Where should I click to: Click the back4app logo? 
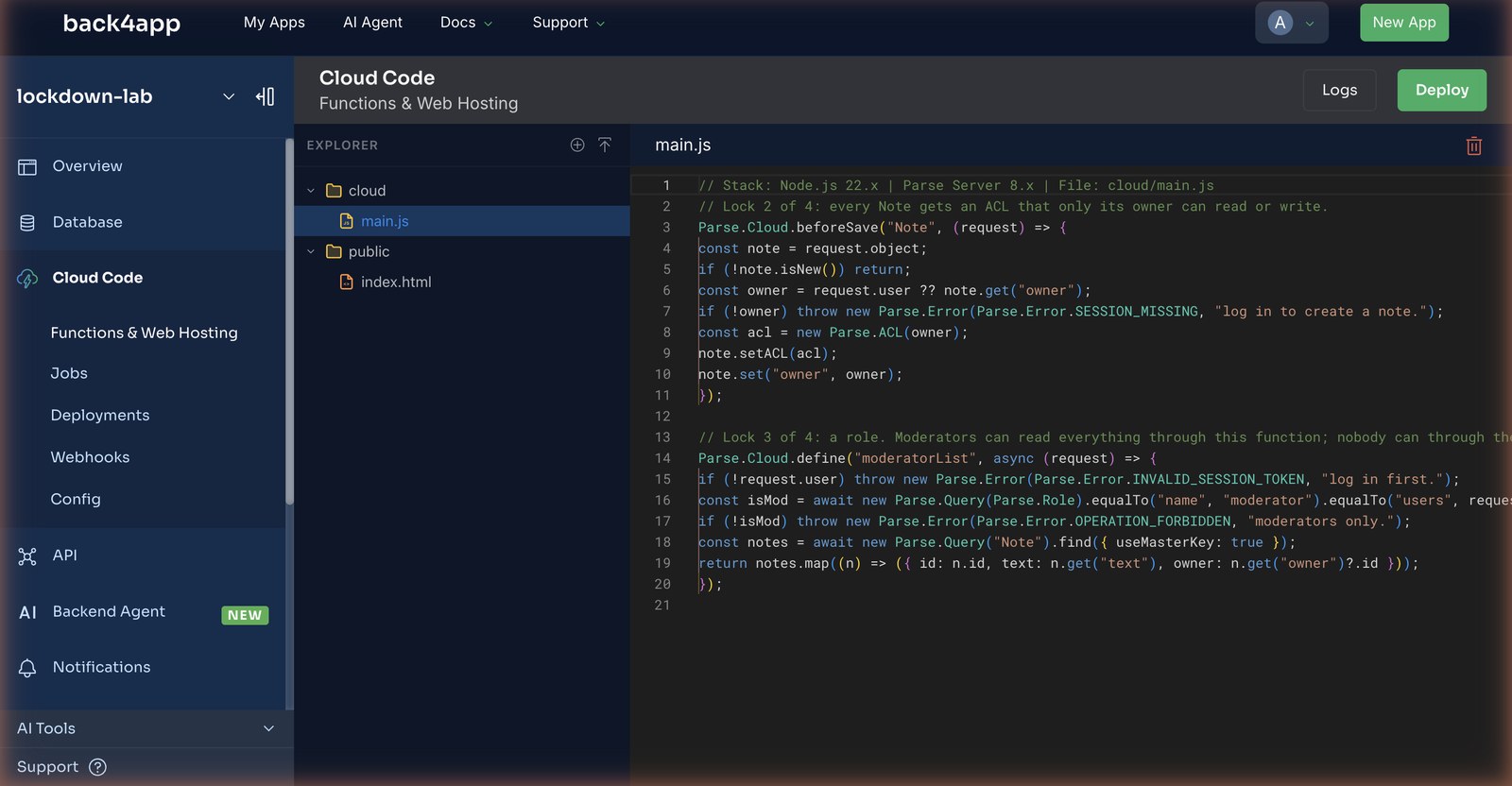(x=121, y=23)
